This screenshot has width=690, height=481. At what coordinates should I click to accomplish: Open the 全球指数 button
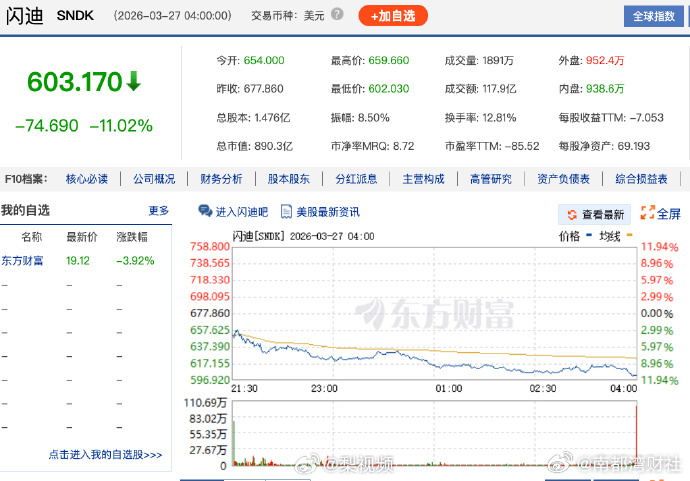click(653, 16)
